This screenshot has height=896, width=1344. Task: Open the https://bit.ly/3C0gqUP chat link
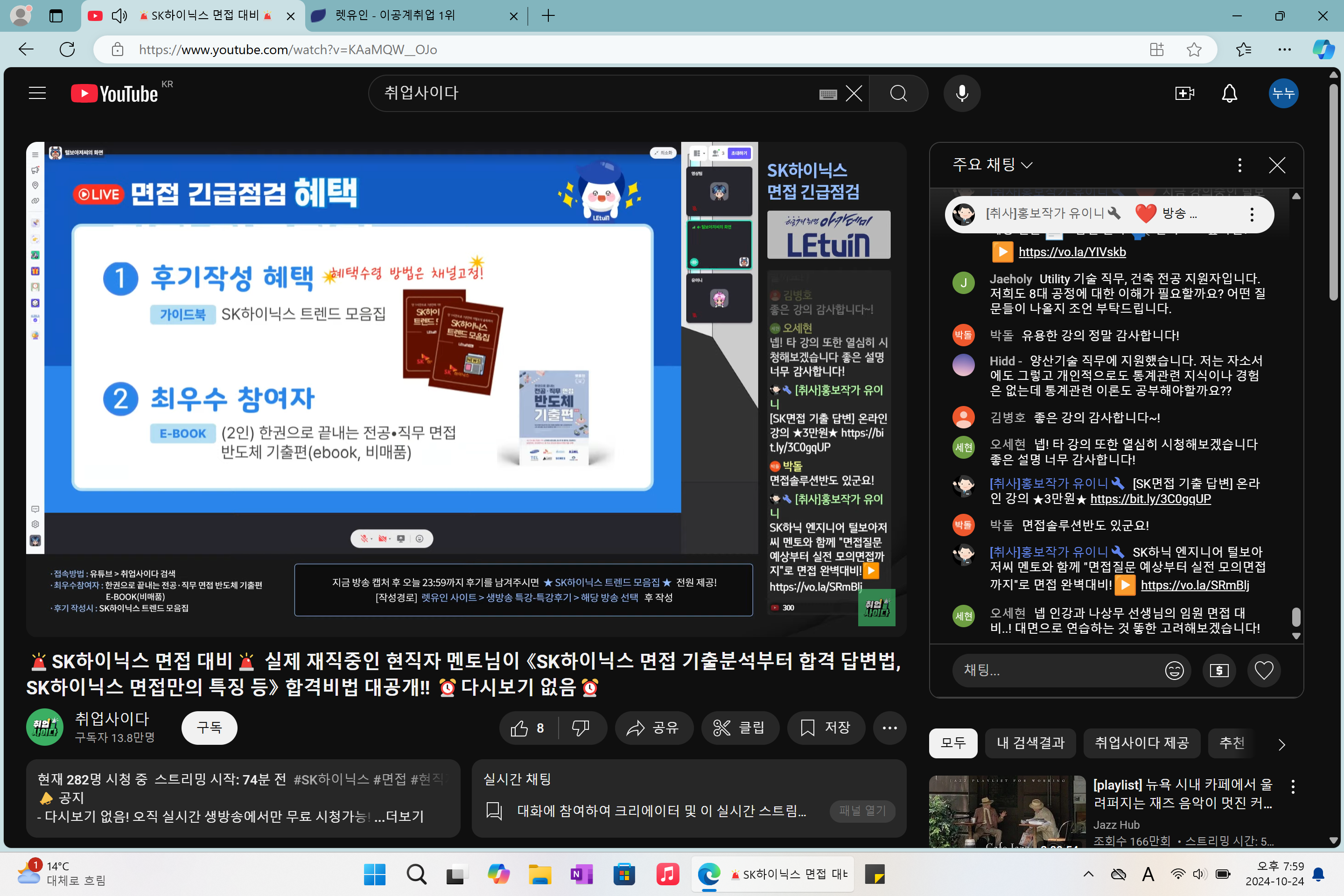point(1150,499)
